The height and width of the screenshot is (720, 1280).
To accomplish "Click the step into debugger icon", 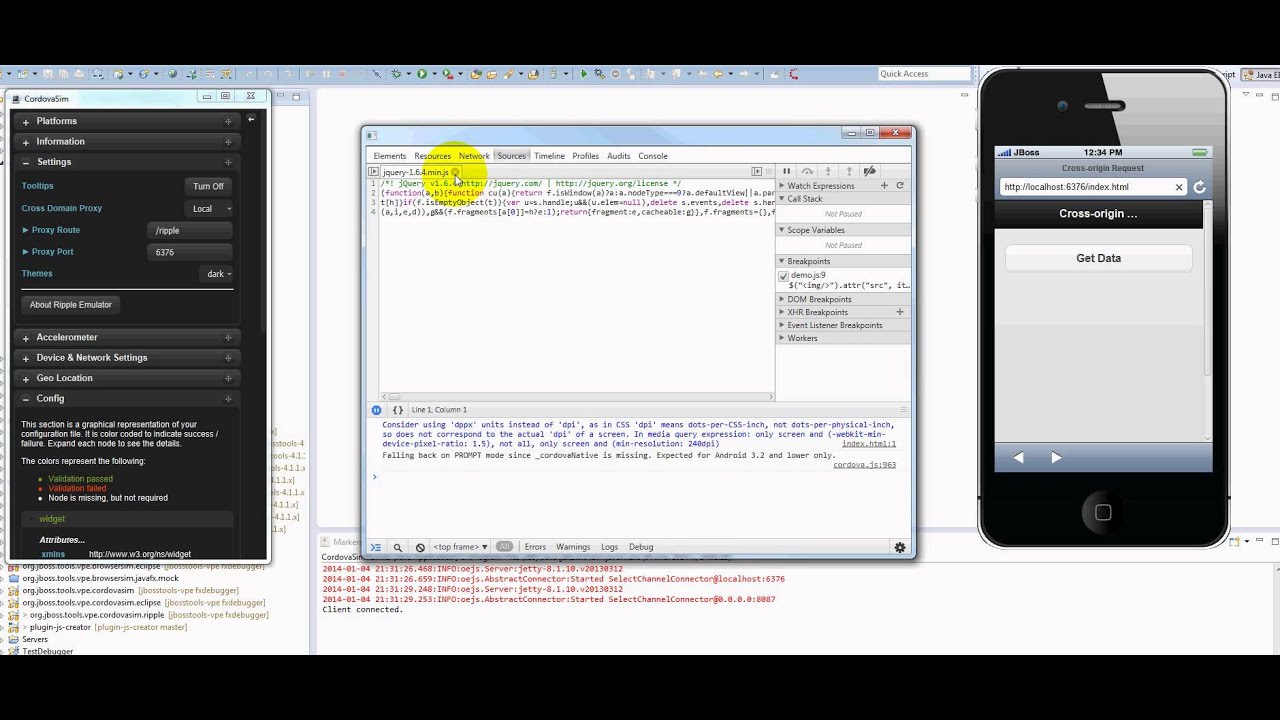I will pyautogui.click(x=828, y=172).
